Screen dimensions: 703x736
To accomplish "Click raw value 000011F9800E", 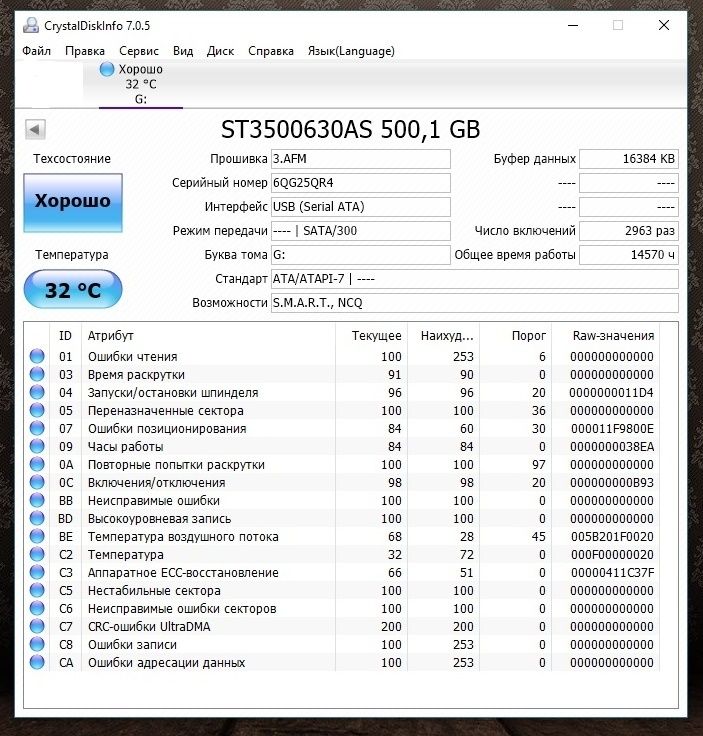I will [612, 429].
